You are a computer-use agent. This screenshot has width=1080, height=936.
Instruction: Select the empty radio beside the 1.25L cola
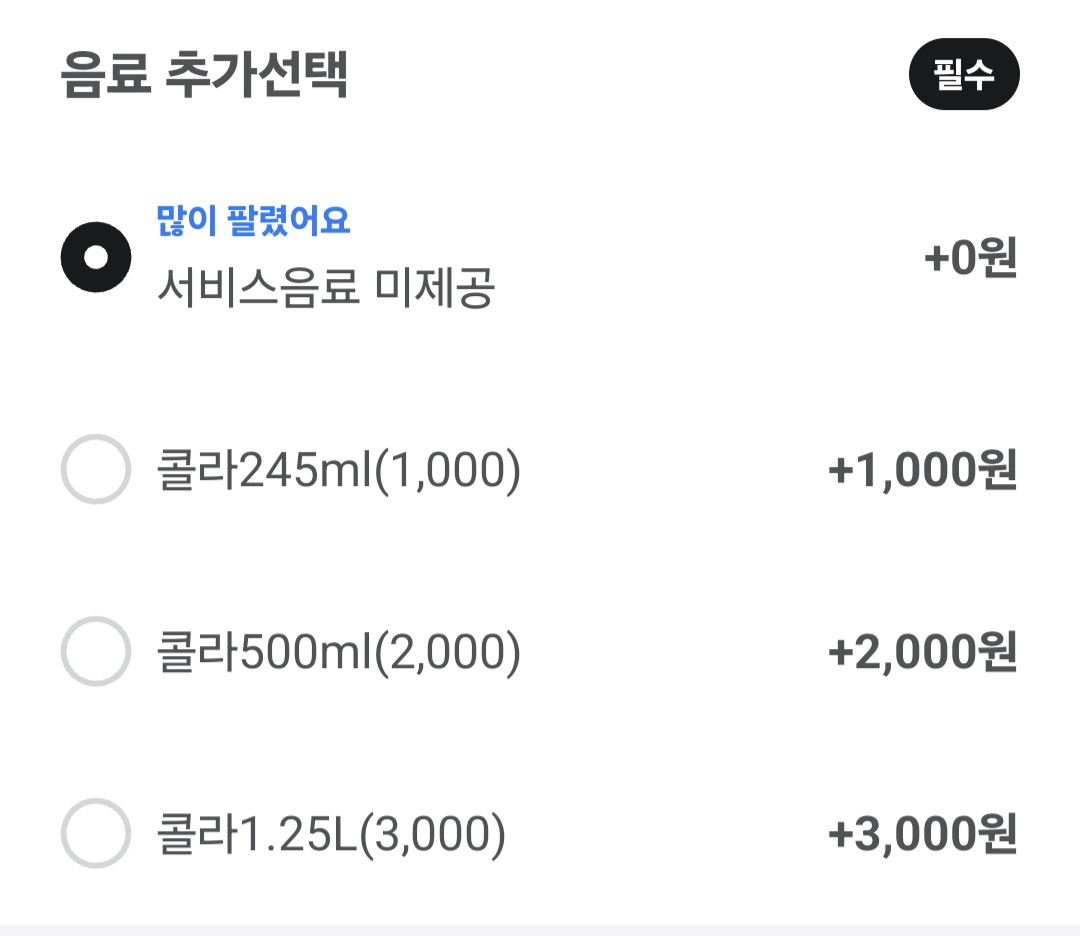[x=96, y=833]
